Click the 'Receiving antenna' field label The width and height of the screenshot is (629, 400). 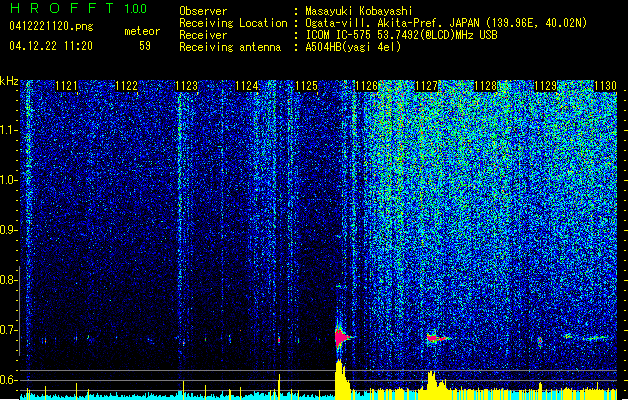point(230,47)
